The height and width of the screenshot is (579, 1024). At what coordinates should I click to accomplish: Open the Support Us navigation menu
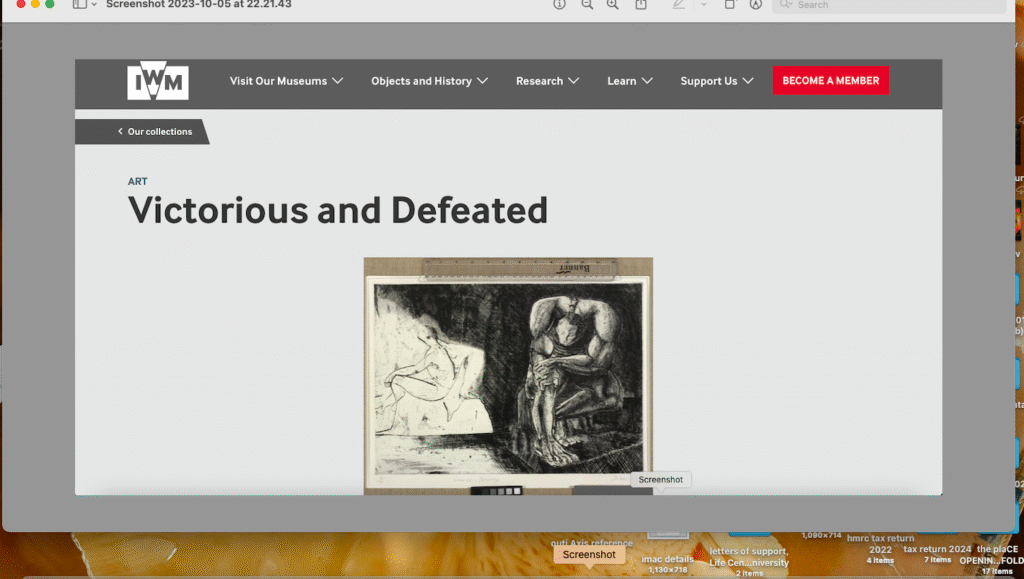[716, 81]
